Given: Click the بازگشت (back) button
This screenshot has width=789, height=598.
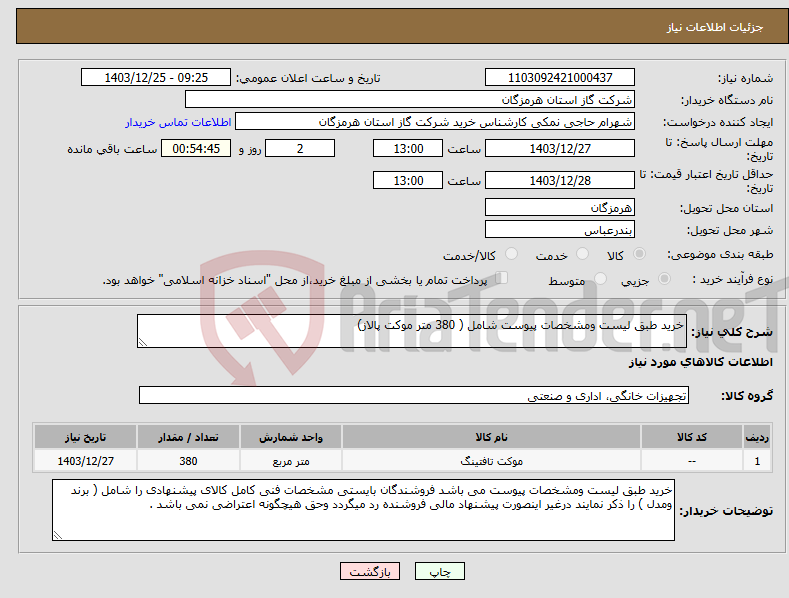Looking at the screenshot, I should click(370, 572).
